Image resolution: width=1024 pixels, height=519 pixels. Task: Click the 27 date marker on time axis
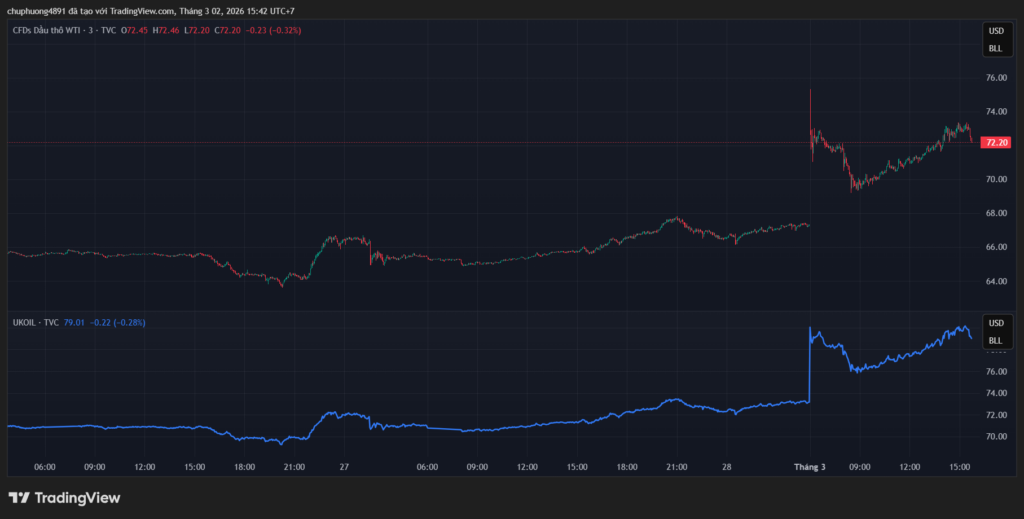(x=344, y=466)
